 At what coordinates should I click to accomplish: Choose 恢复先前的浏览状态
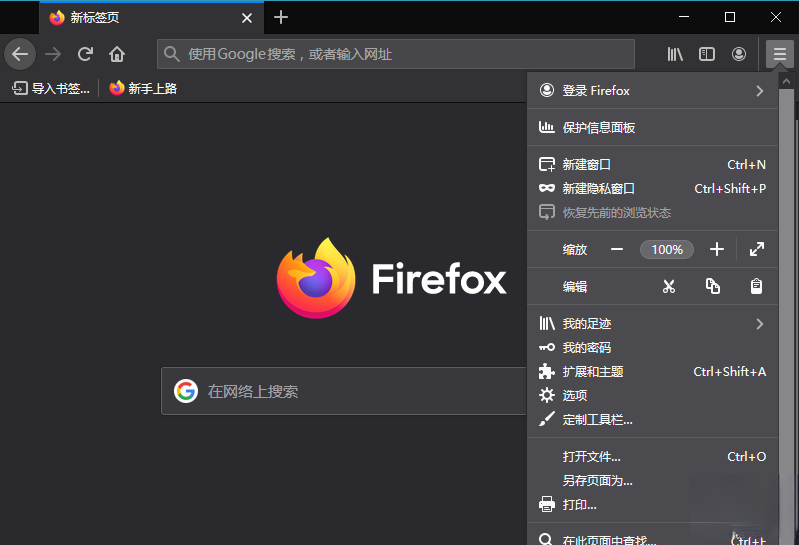click(653, 212)
